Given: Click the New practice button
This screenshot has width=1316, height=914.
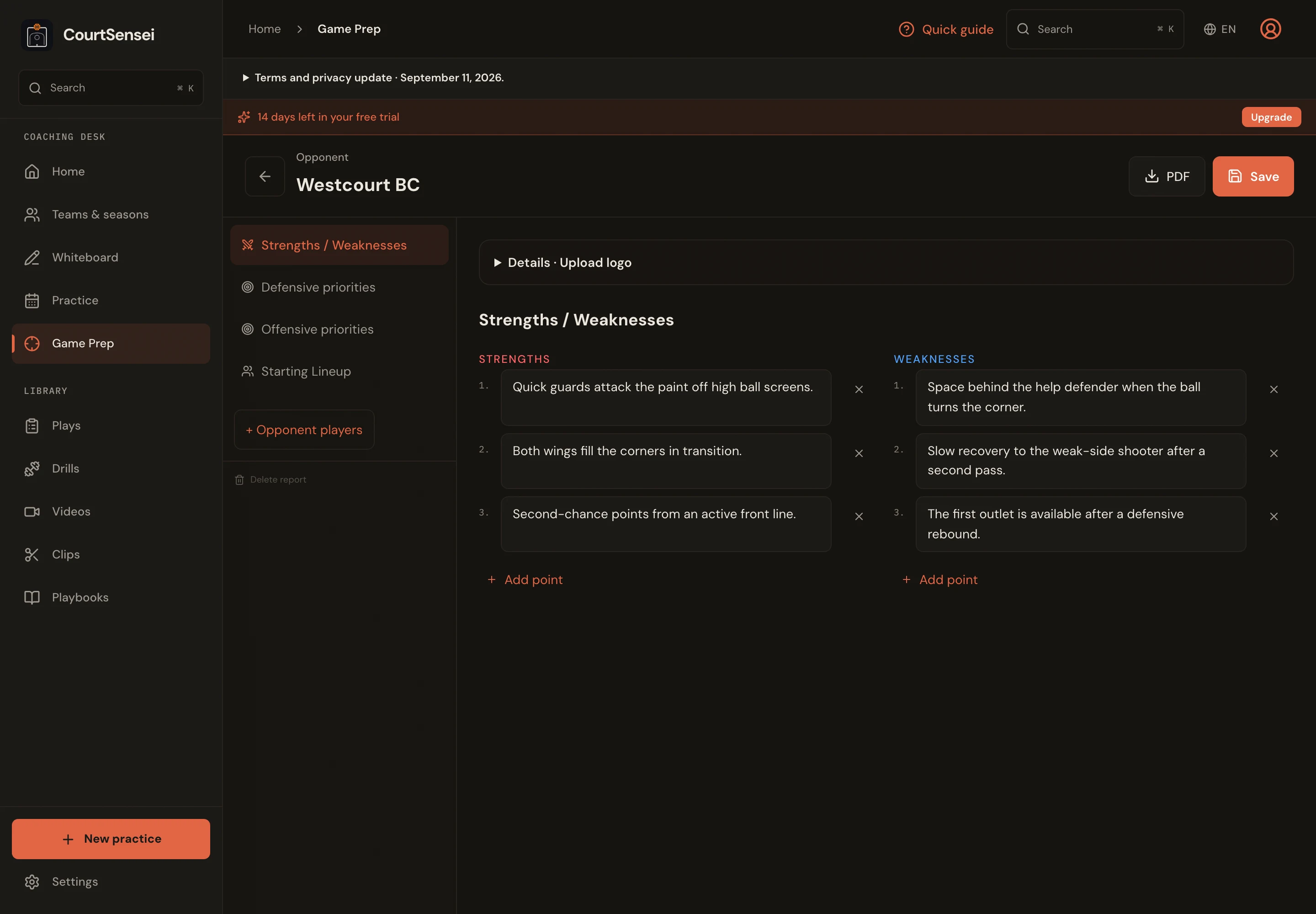Looking at the screenshot, I should (x=111, y=839).
